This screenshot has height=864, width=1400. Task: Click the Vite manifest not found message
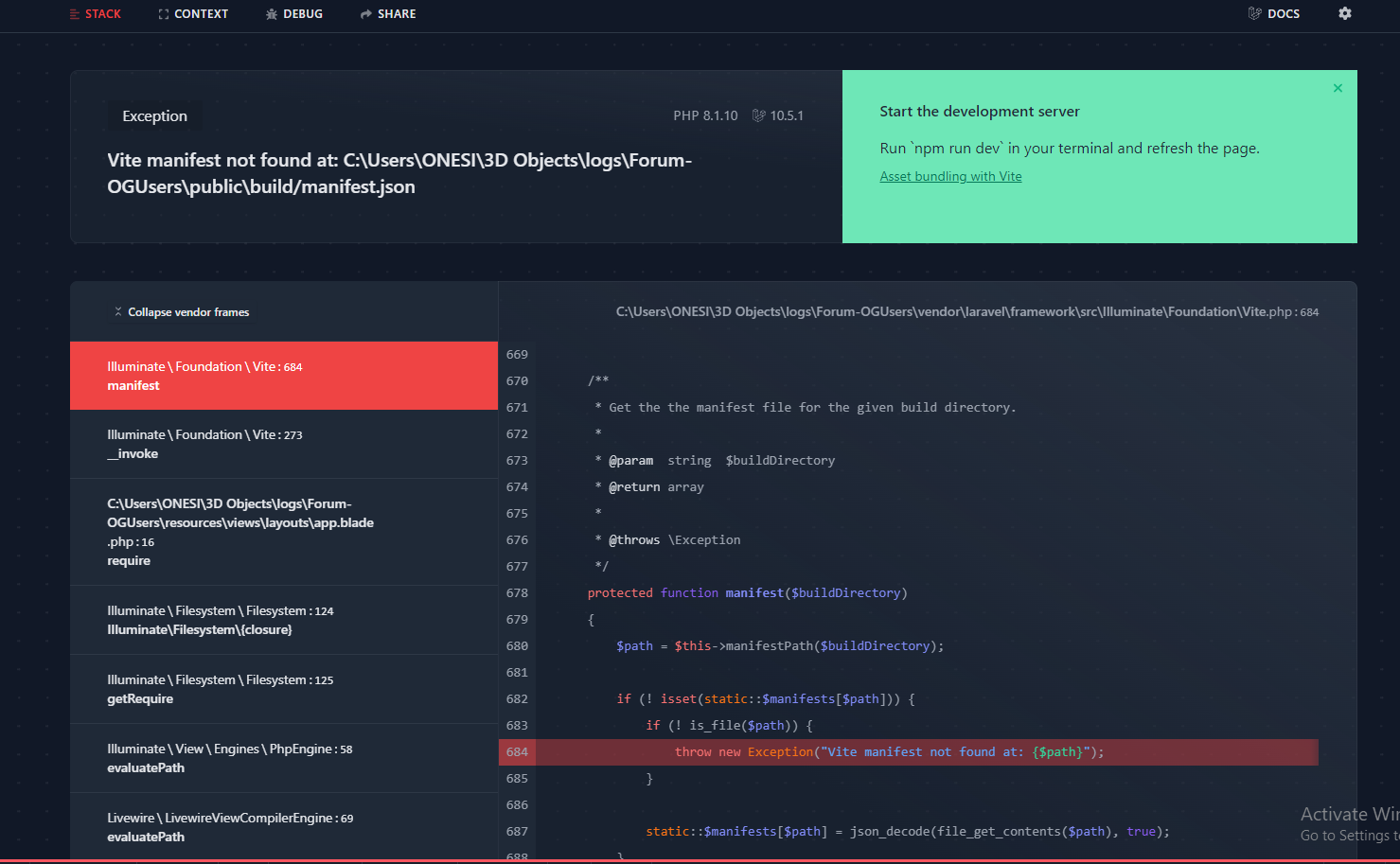click(399, 173)
